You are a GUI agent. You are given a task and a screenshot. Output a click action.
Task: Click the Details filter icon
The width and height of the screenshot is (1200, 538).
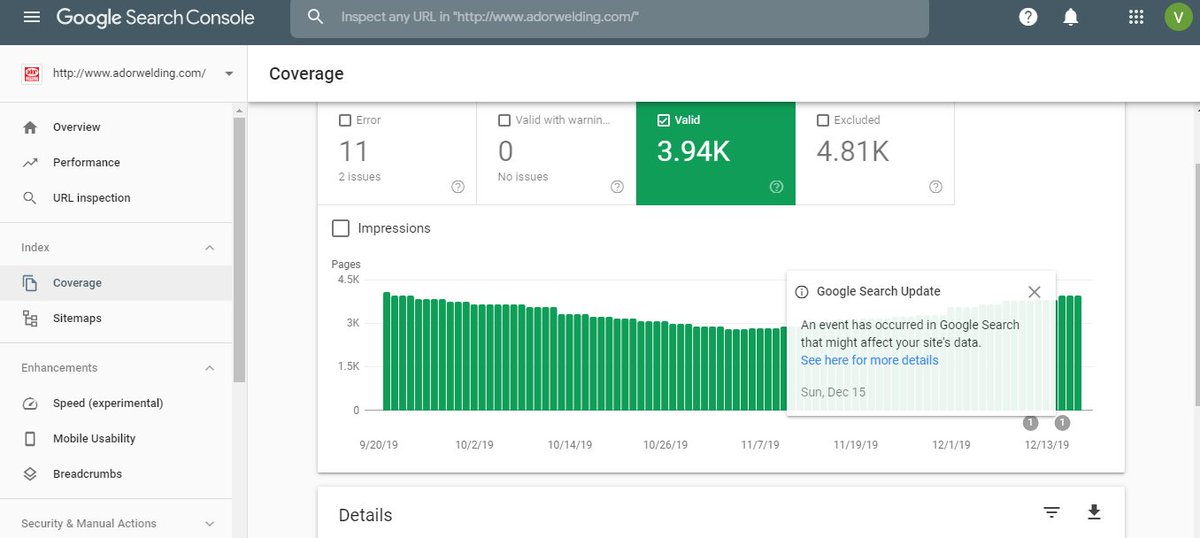tap(1051, 512)
